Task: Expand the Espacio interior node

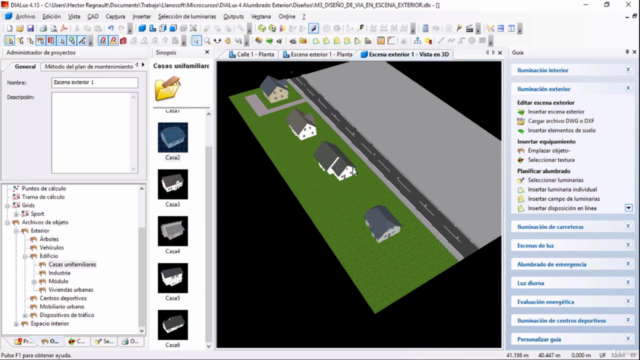Action: pyautogui.click(x=16, y=324)
